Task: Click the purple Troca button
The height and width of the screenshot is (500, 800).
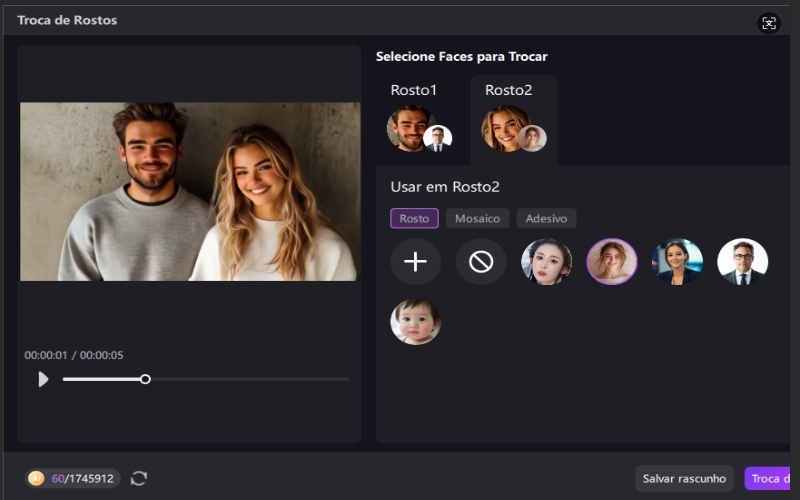Action: point(770,479)
